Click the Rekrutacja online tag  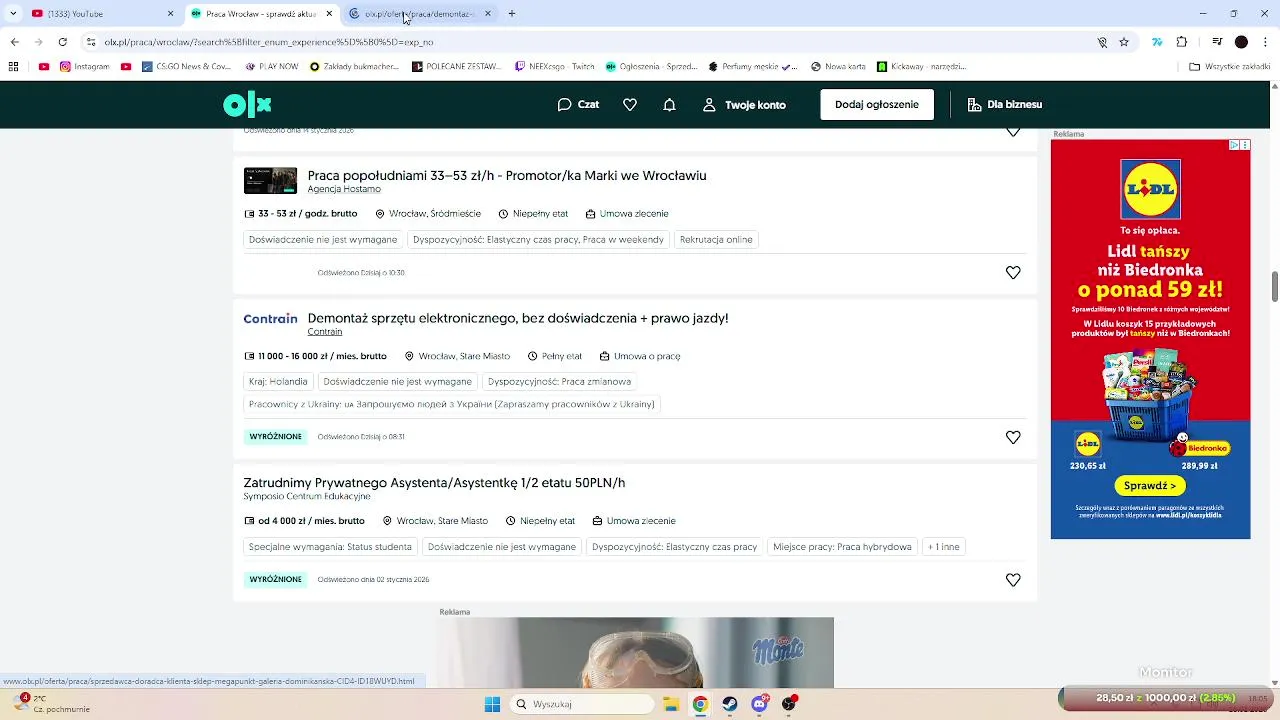point(716,240)
